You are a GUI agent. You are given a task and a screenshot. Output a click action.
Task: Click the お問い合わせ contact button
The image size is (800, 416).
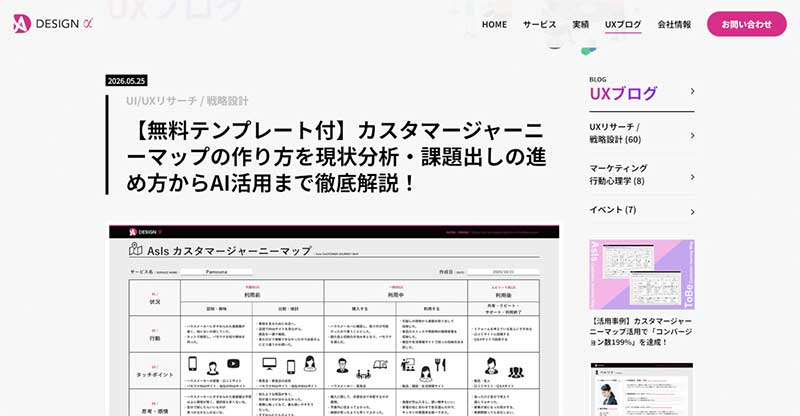point(746,24)
